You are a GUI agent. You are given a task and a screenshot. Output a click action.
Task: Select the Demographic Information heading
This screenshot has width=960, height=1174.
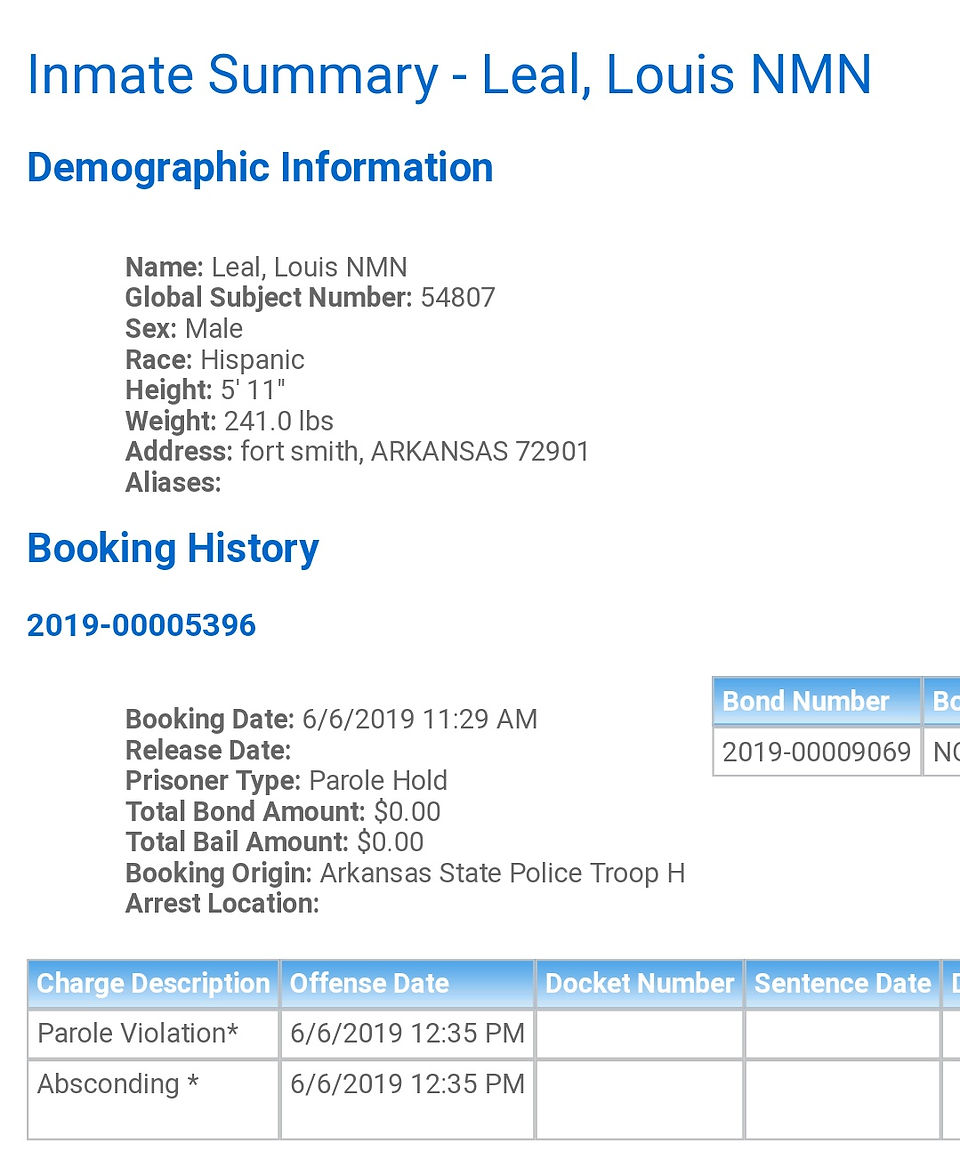[260, 168]
